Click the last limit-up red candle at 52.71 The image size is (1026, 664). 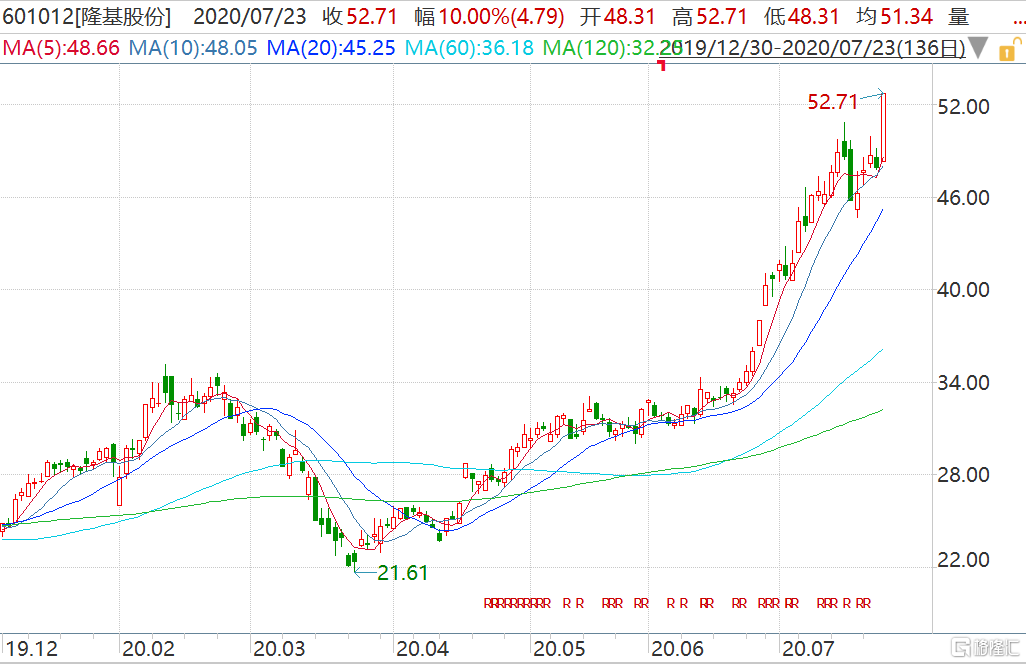click(884, 127)
